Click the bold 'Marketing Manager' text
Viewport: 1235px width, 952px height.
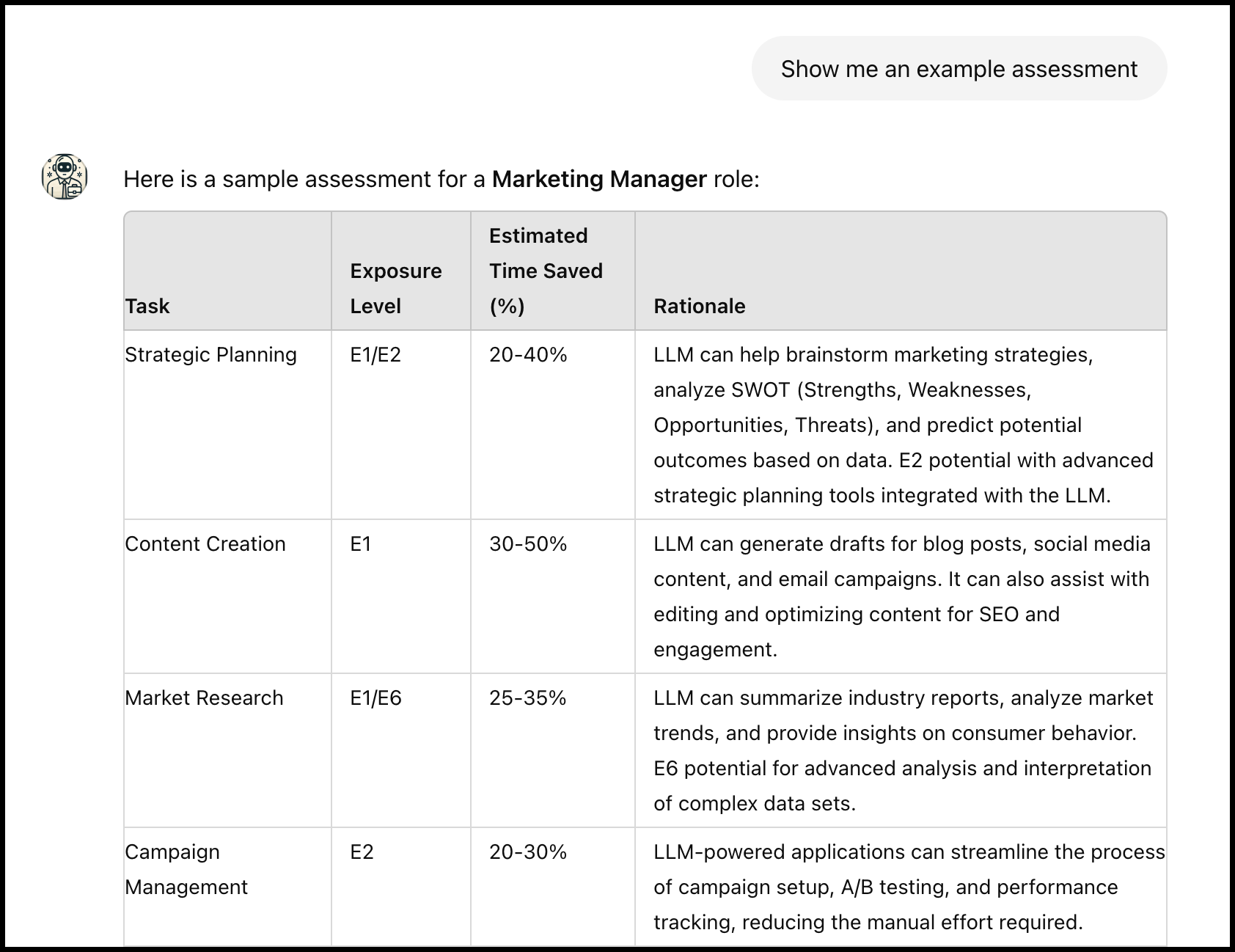click(x=598, y=178)
